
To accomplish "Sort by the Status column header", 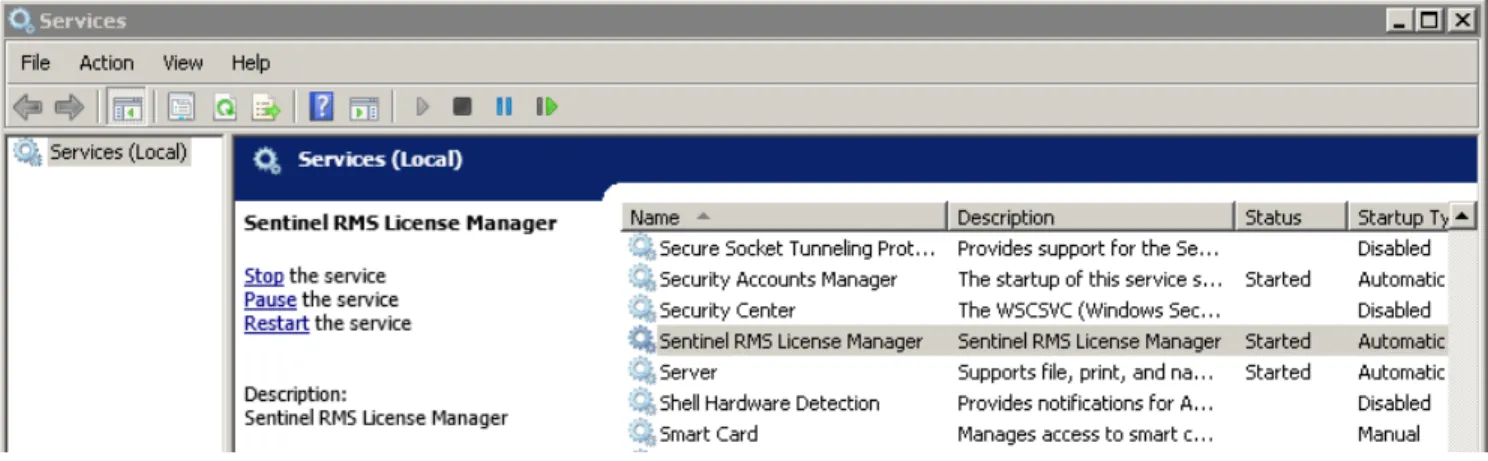I will pyautogui.click(x=1291, y=217).
